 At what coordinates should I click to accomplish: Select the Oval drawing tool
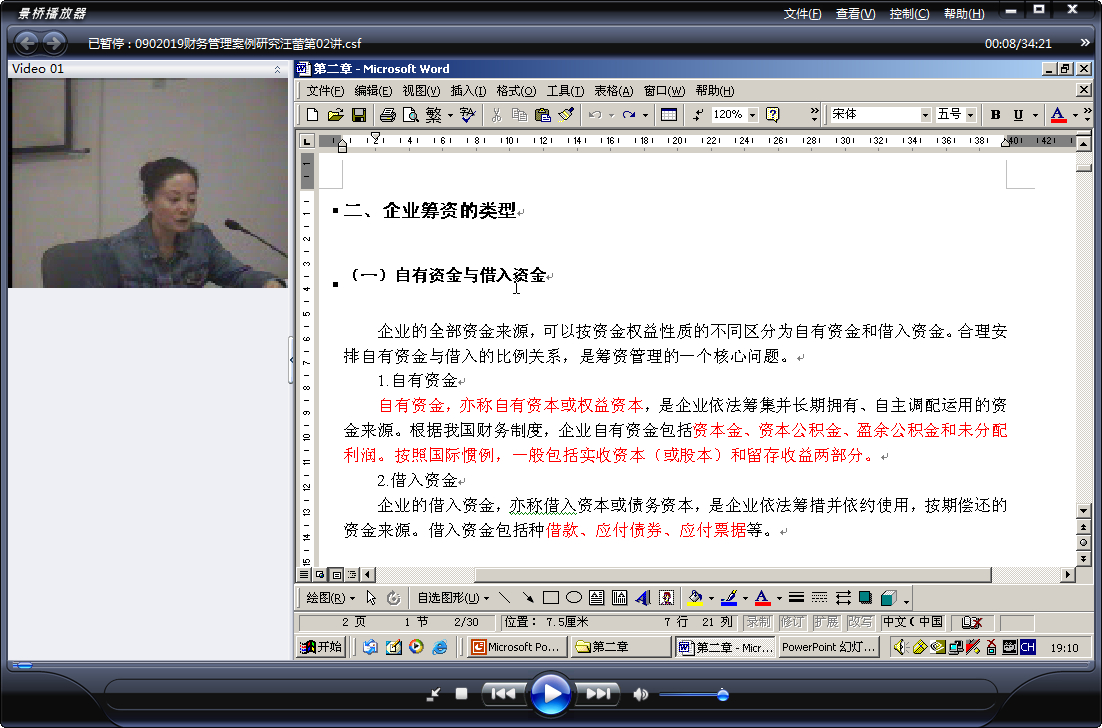coord(574,598)
